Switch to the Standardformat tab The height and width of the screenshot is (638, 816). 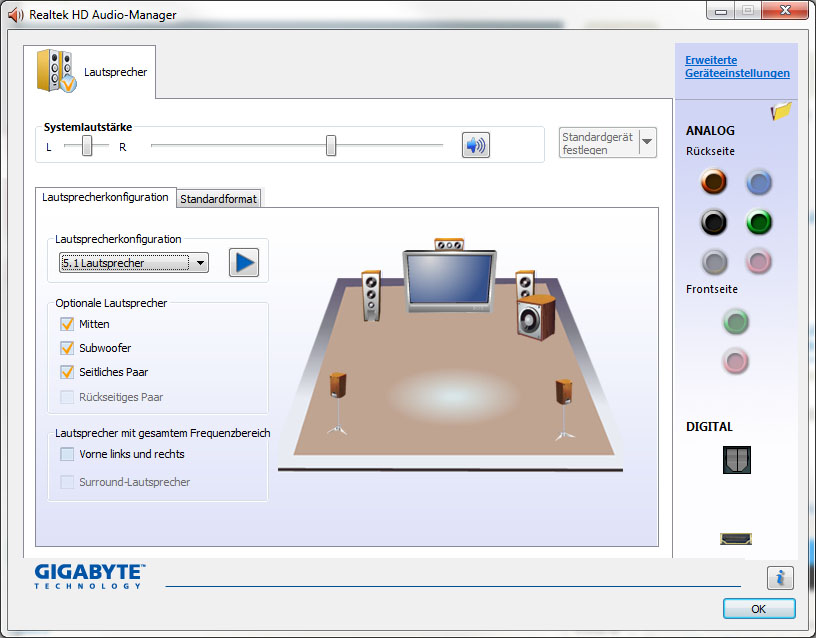(219, 199)
